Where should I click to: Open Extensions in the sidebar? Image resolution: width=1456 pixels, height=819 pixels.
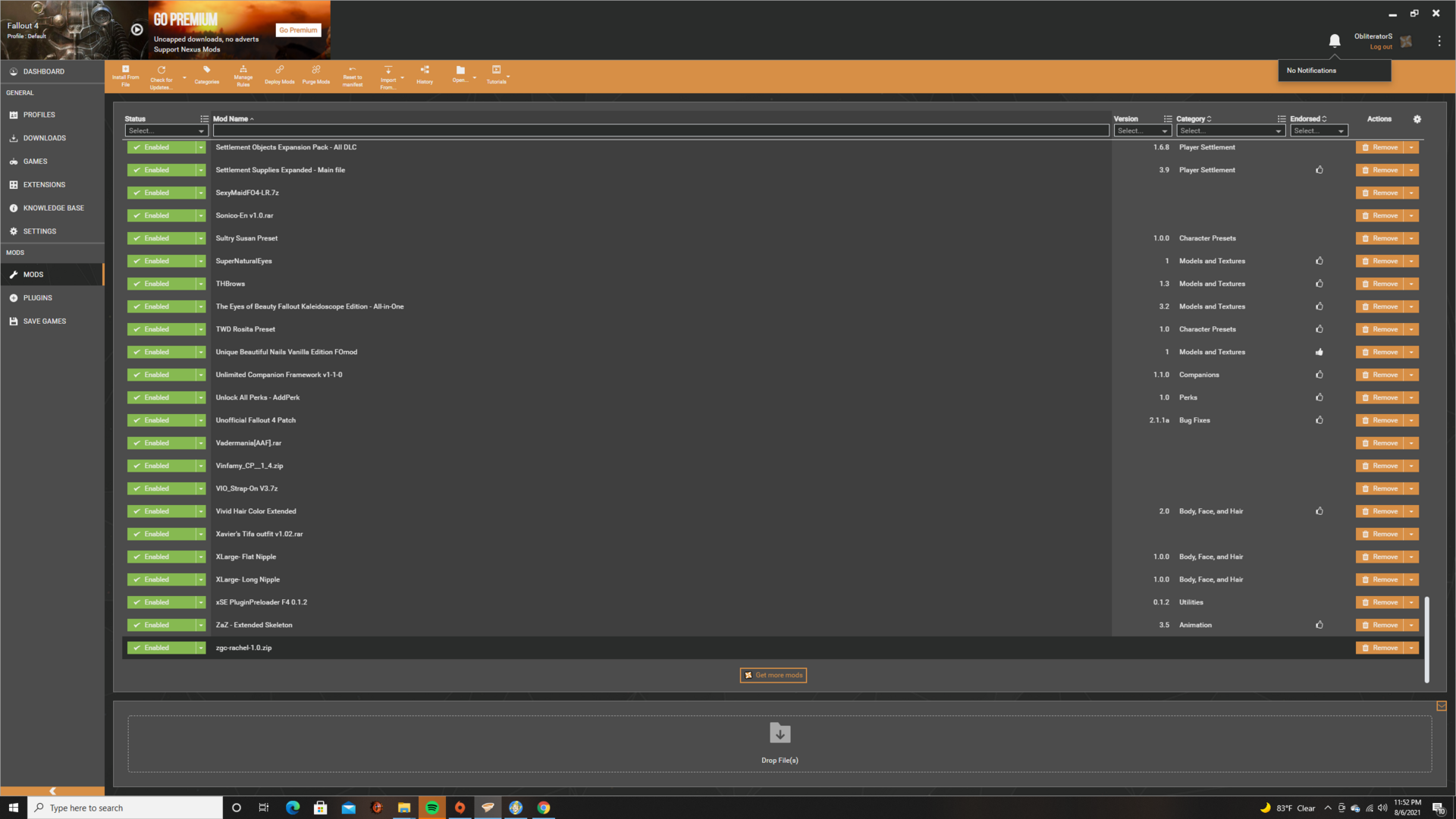[52, 184]
